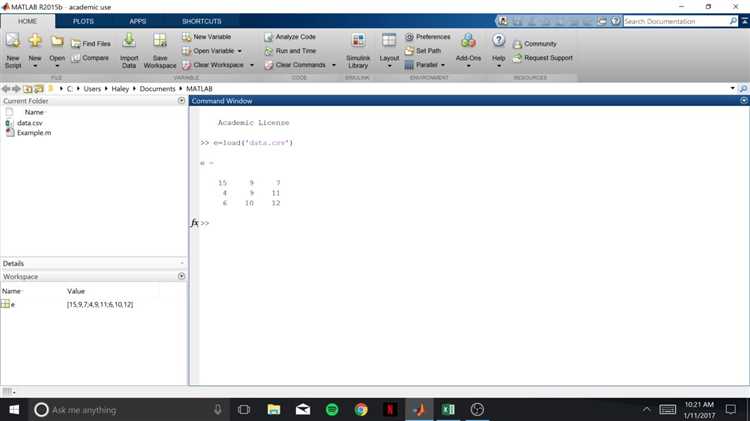The width and height of the screenshot is (750, 421).
Task: Click the Documents path segment
Action: [x=157, y=89]
